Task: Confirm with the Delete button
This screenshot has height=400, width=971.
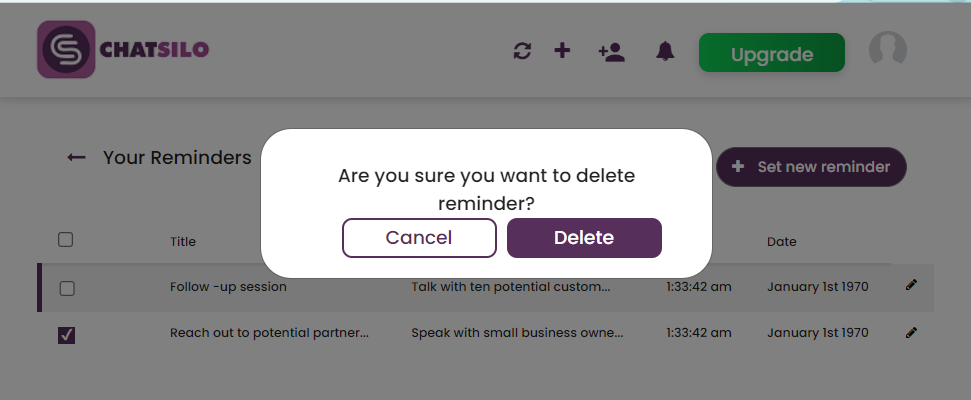Action: point(584,238)
